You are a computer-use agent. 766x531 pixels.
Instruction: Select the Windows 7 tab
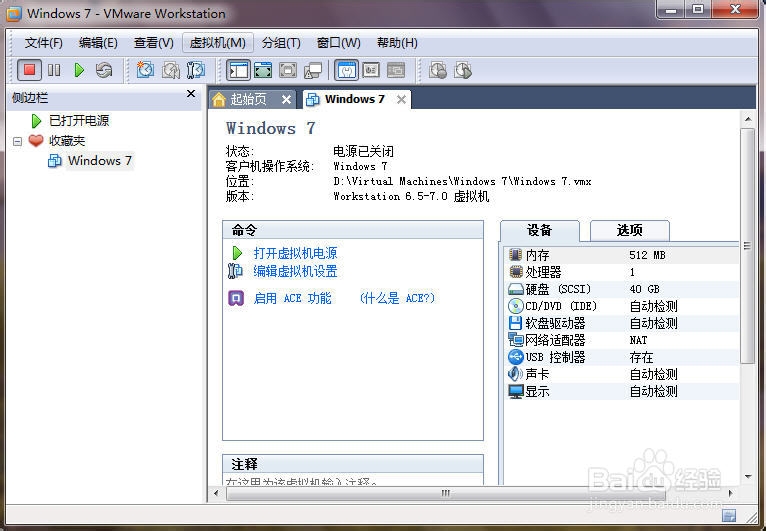coord(355,99)
